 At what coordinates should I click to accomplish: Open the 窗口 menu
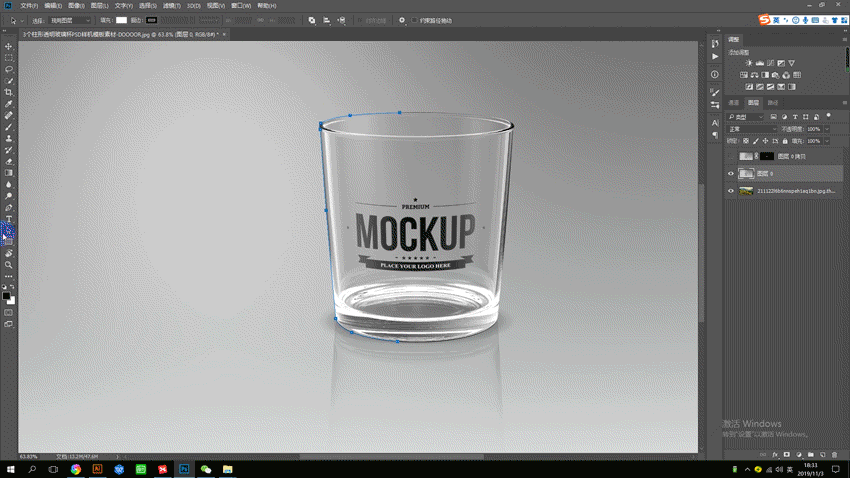(x=241, y=5)
